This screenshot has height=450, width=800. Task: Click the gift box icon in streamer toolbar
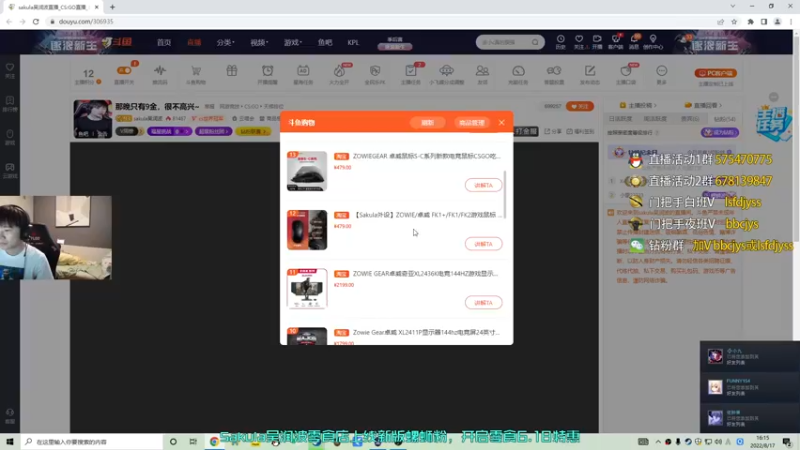[x=232, y=71]
